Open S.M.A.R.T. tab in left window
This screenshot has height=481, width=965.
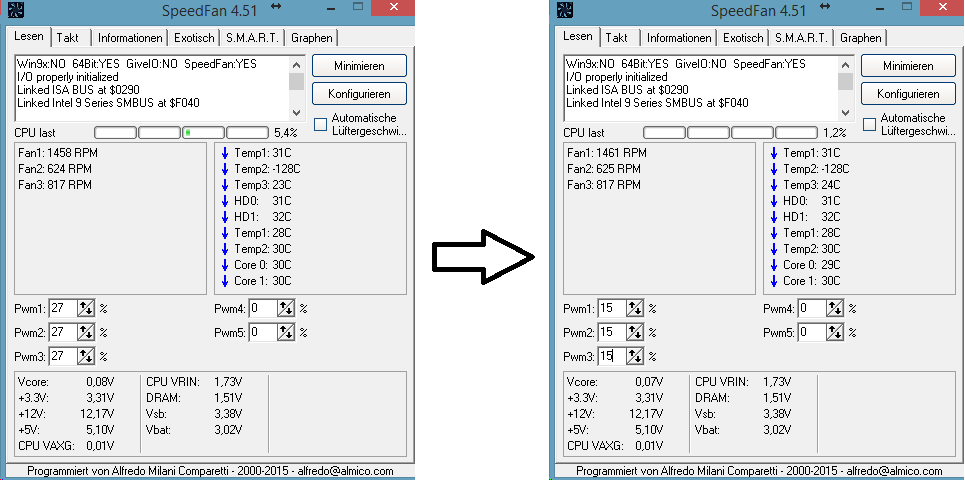point(253,38)
